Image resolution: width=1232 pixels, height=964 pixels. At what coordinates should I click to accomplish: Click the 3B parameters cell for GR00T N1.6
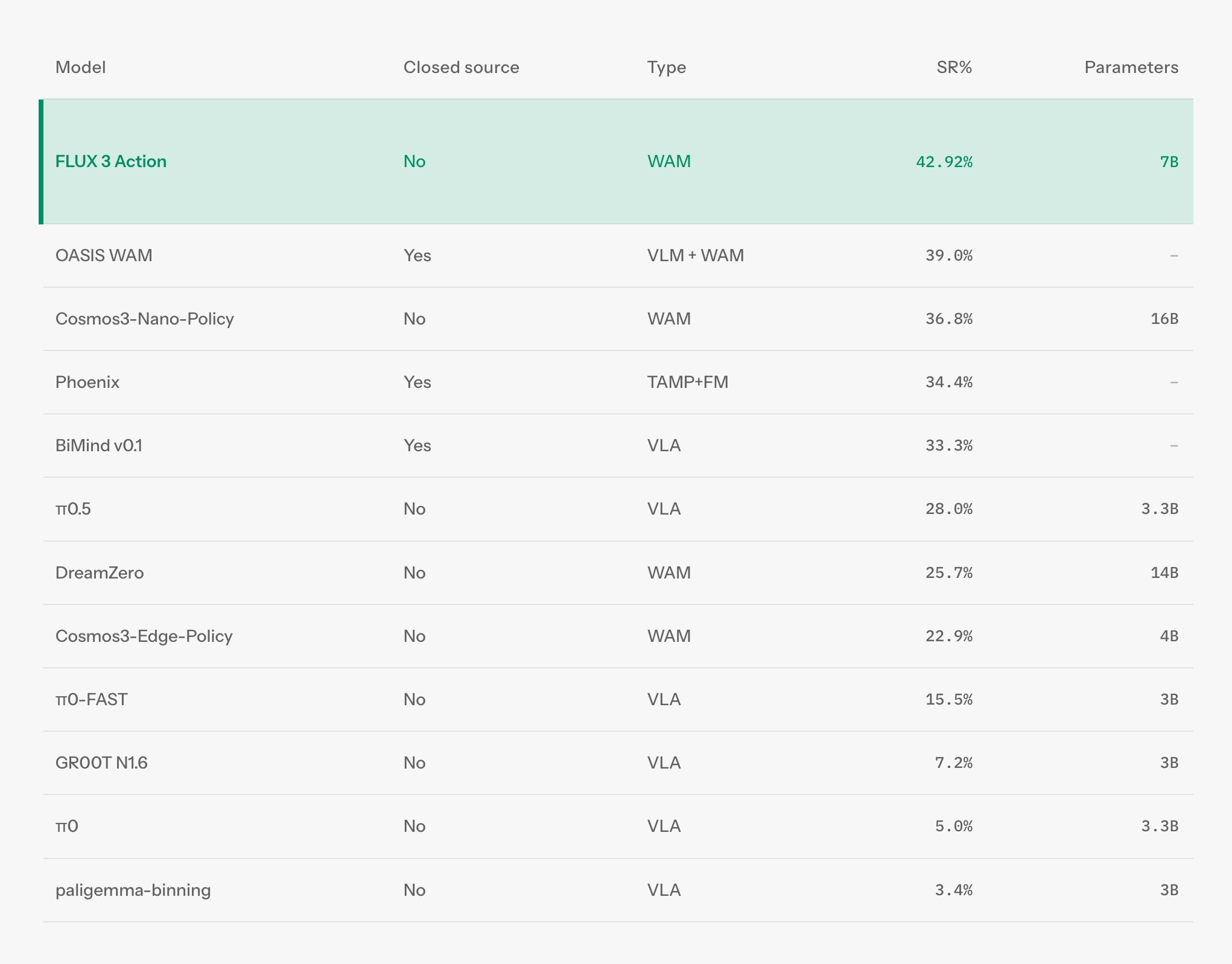[1169, 763]
